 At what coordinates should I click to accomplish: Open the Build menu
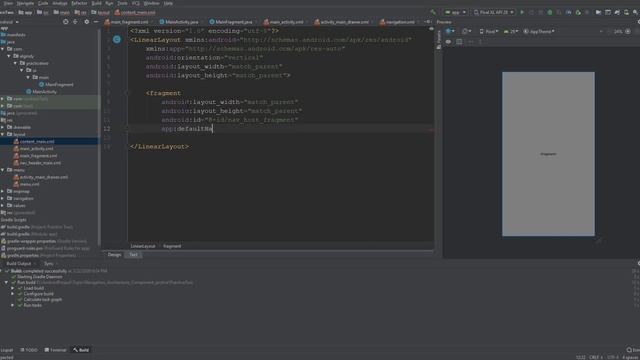96,3
